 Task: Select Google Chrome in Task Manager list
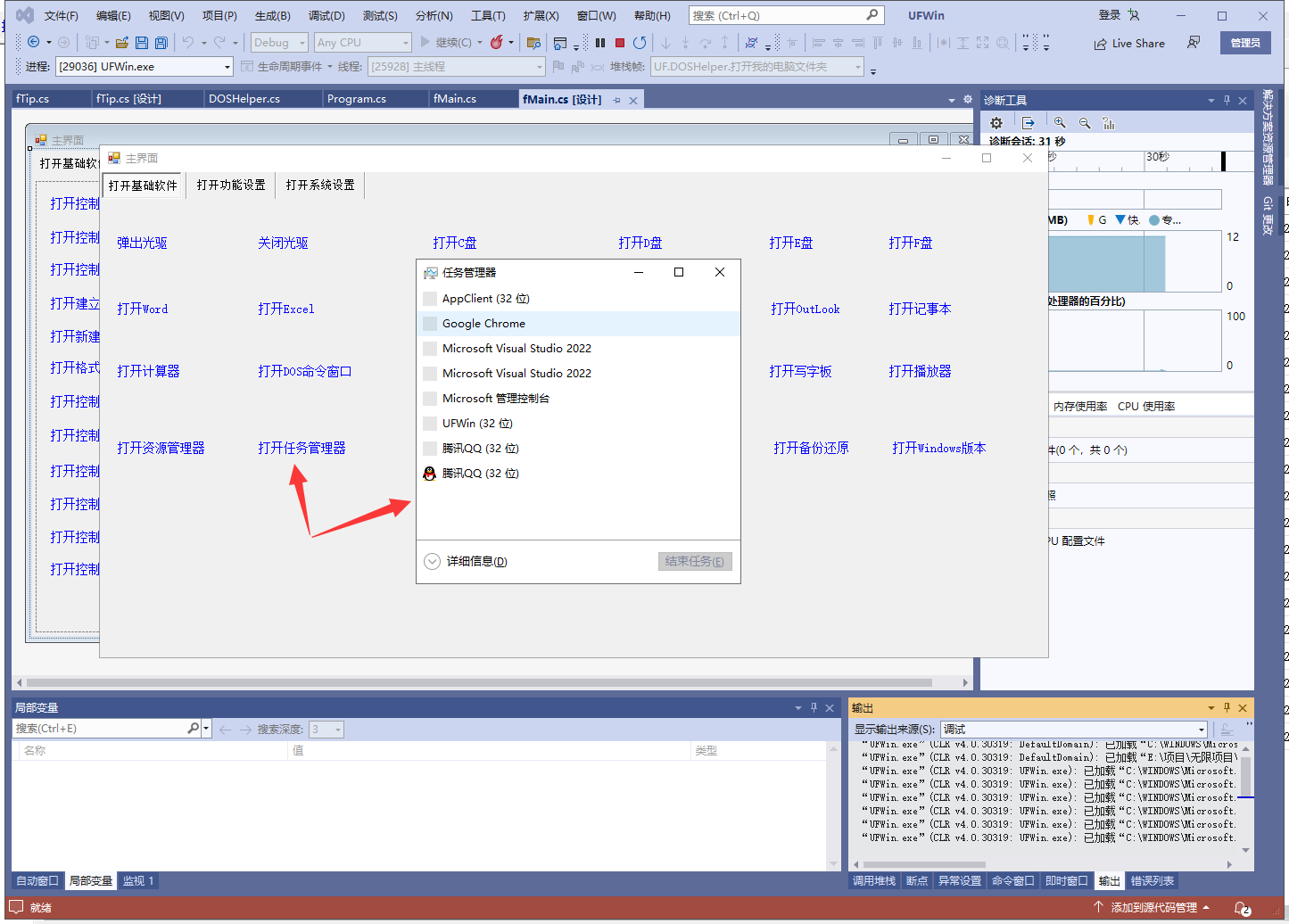[x=579, y=324]
